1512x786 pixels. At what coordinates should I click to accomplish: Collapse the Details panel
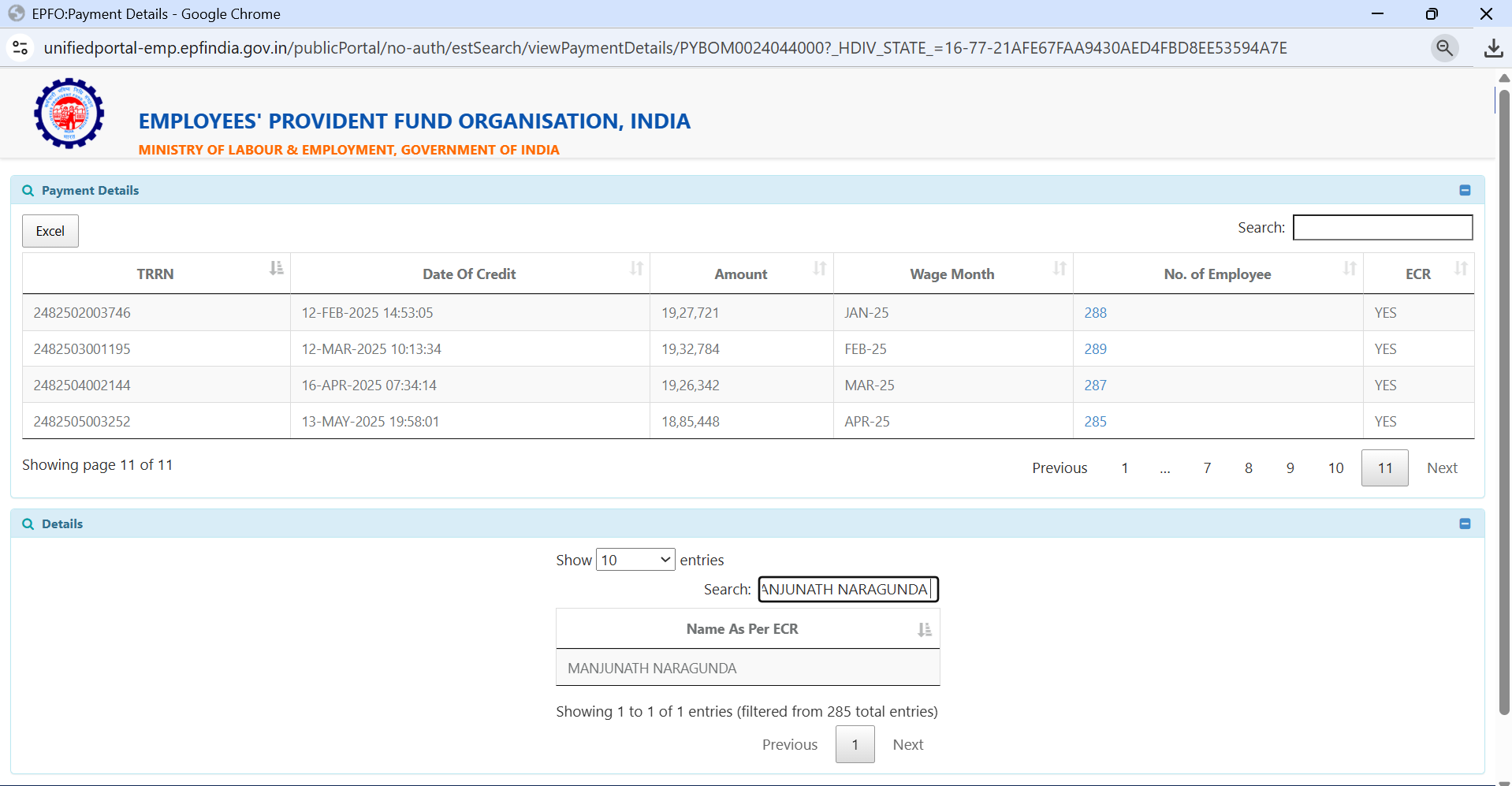pyautogui.click(x=1465, y=523)
